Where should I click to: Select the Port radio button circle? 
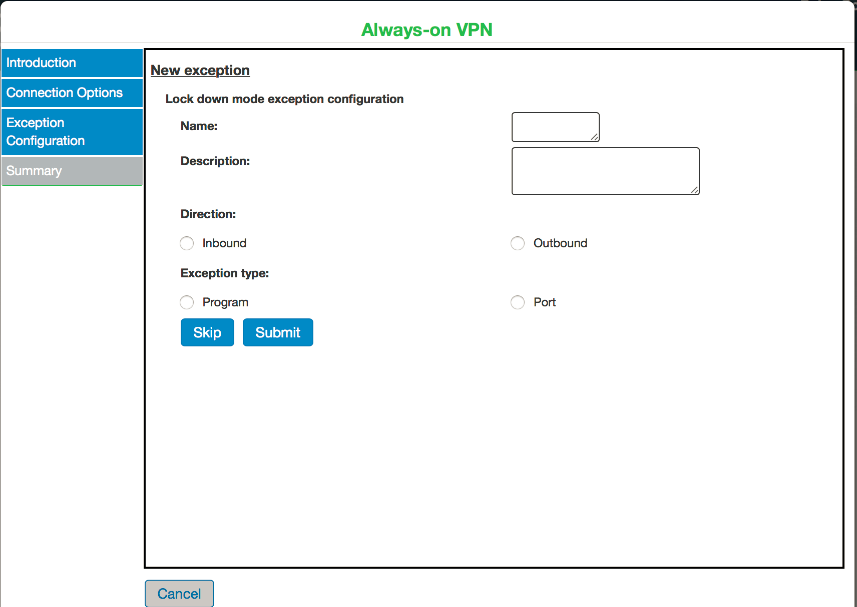517,302
